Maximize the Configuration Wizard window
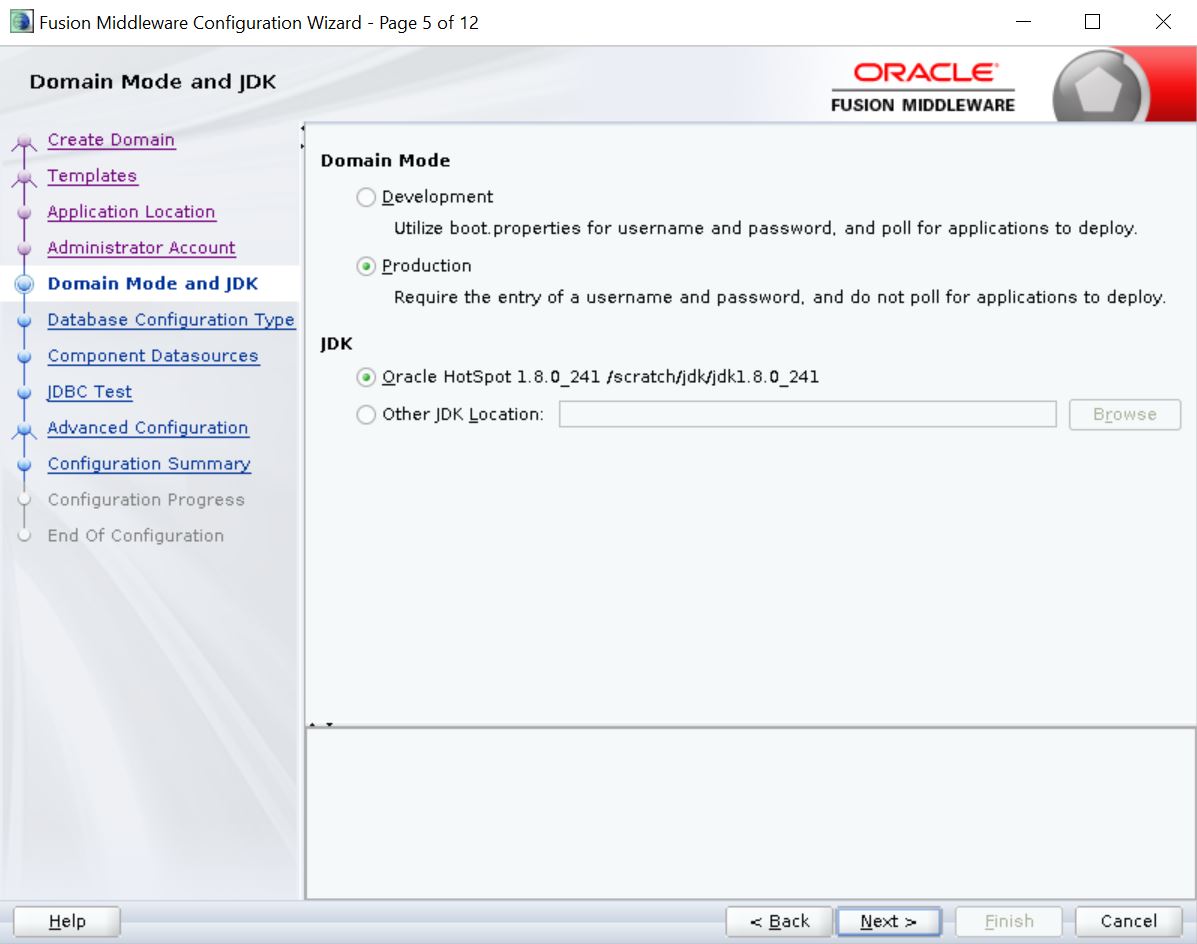This screenshot has width=1197, height=944. click(x=1092, y=22)
